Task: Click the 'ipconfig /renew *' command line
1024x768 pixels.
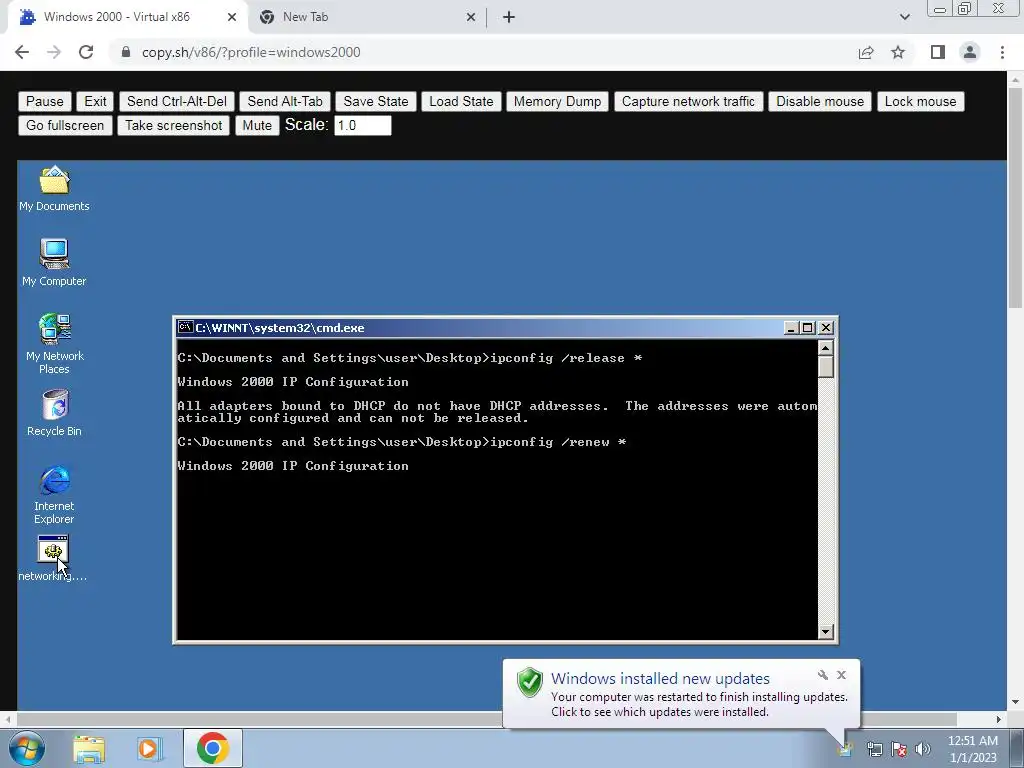Action: [558, 442]
